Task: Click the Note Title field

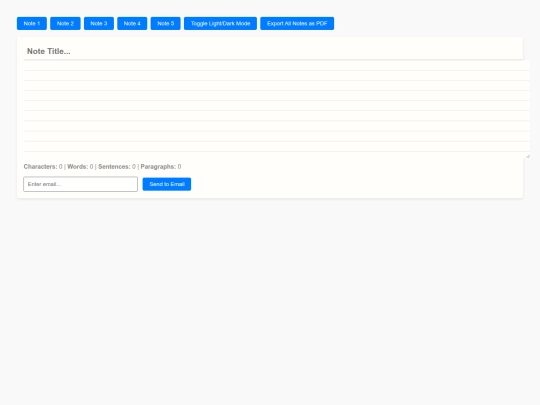Action: point(273,51)
